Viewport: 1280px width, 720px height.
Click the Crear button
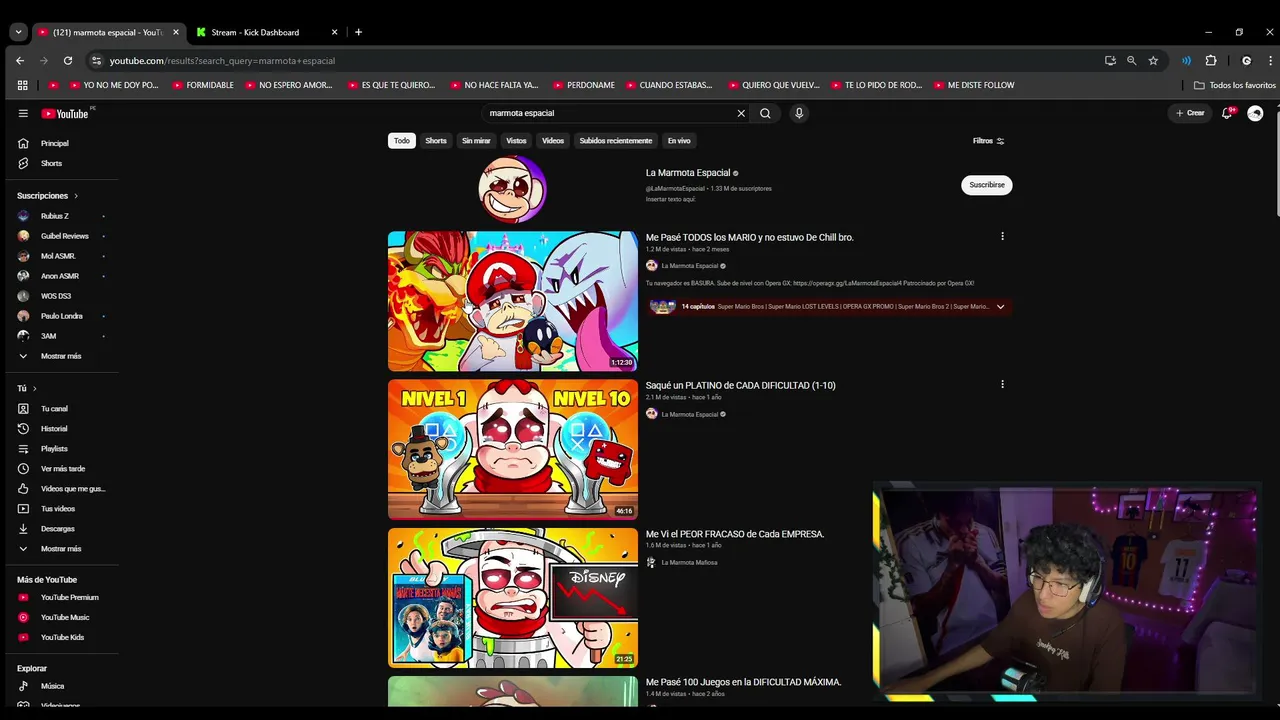pyautogui.click(x=1190, y=113)
